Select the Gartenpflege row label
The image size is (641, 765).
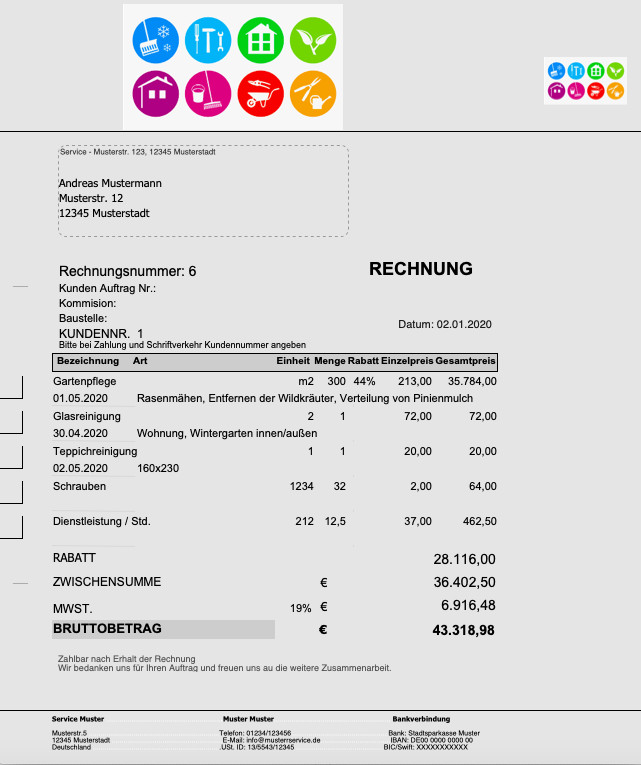[84, 382]
